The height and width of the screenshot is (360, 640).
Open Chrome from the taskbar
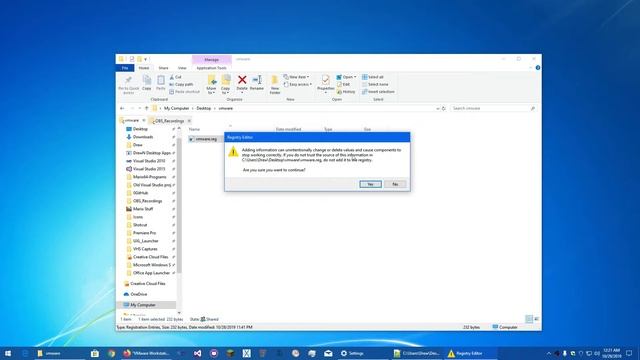click(x=111, y=353)
